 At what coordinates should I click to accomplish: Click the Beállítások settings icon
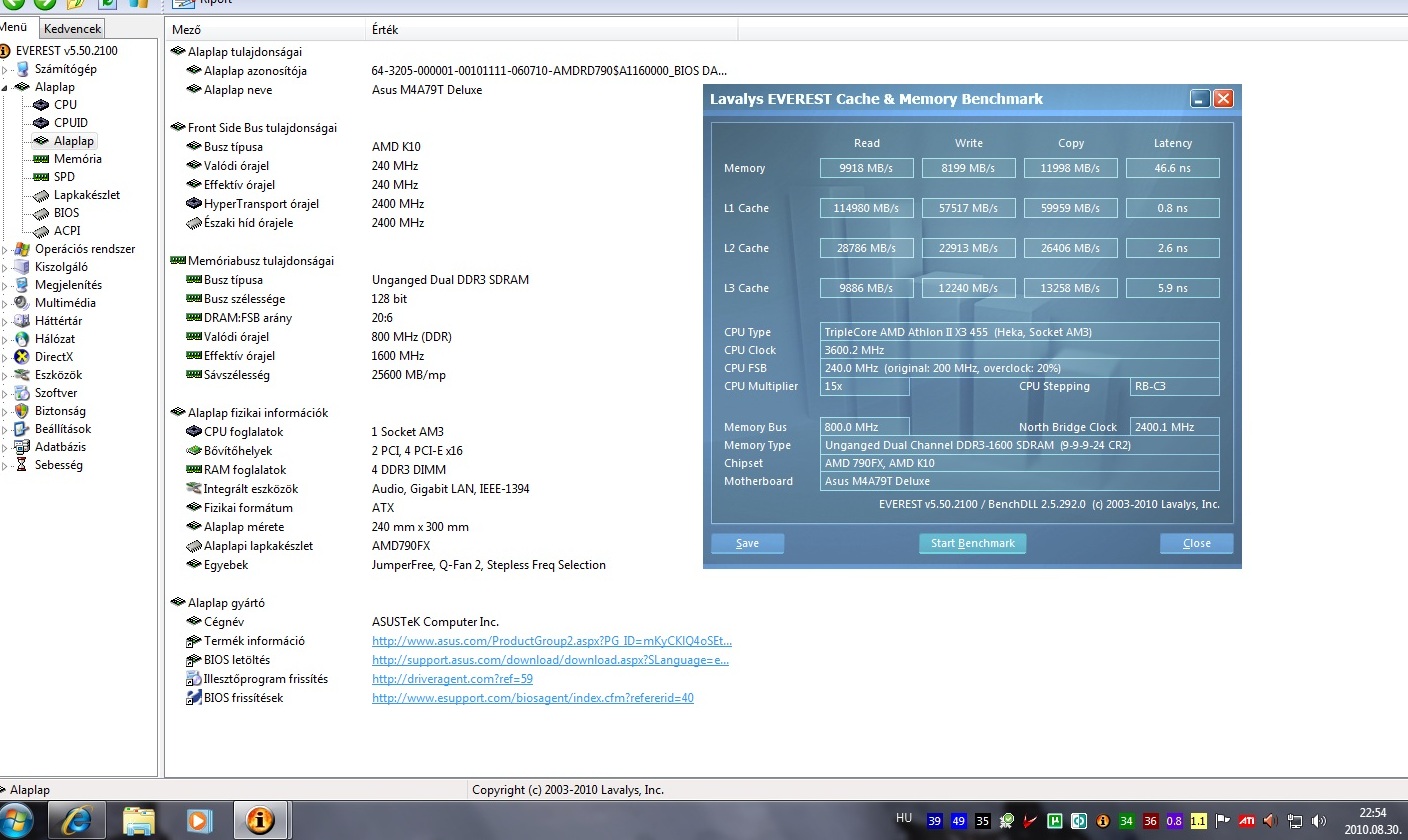pos(23,429)
